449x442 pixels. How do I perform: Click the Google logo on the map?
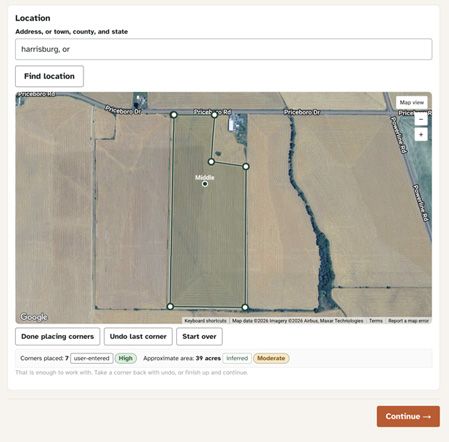point(34,317)
